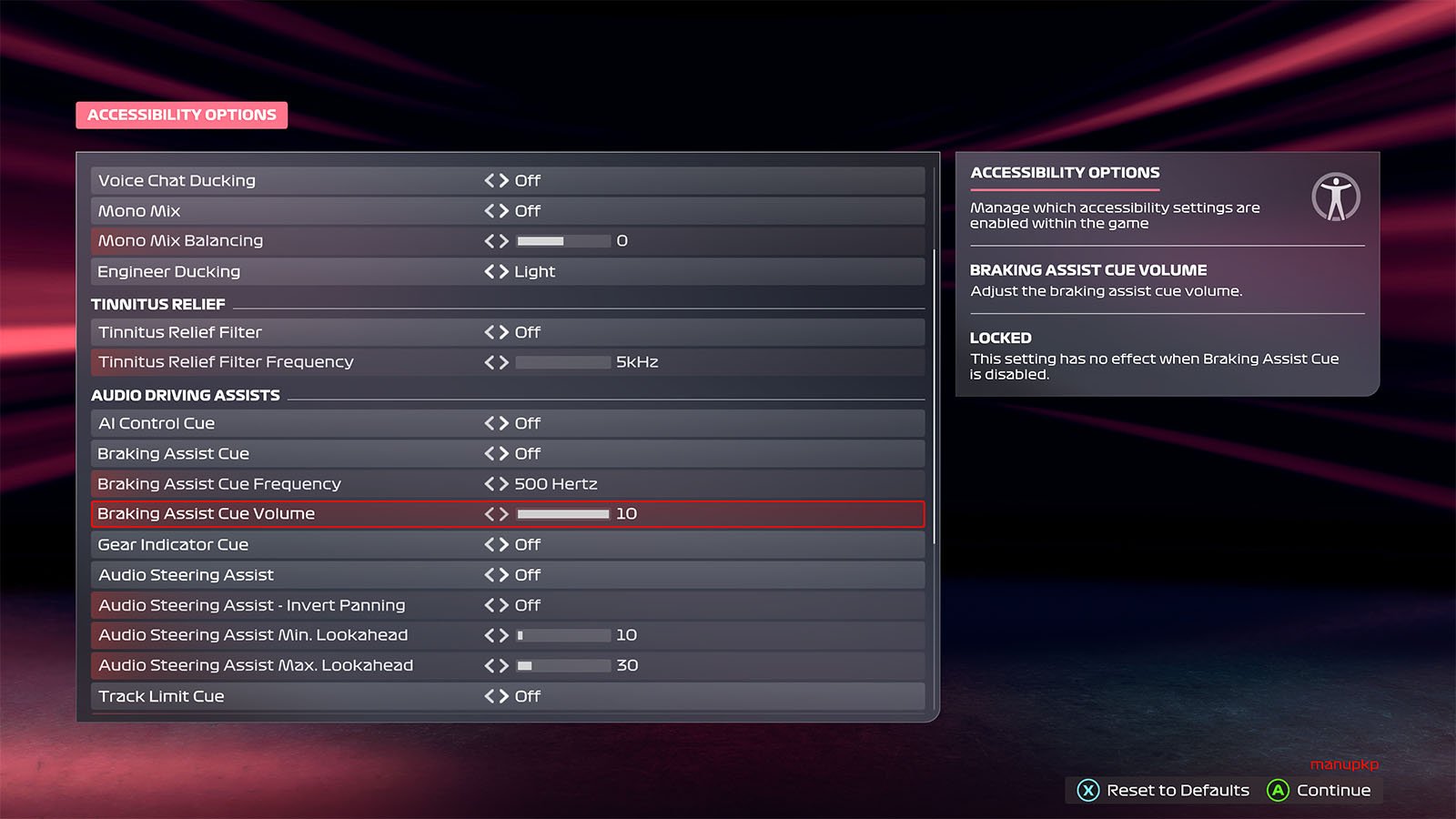Toggle AI Control Cue Off value
Screen dimensions: 1456x819
tap(528, 423)
